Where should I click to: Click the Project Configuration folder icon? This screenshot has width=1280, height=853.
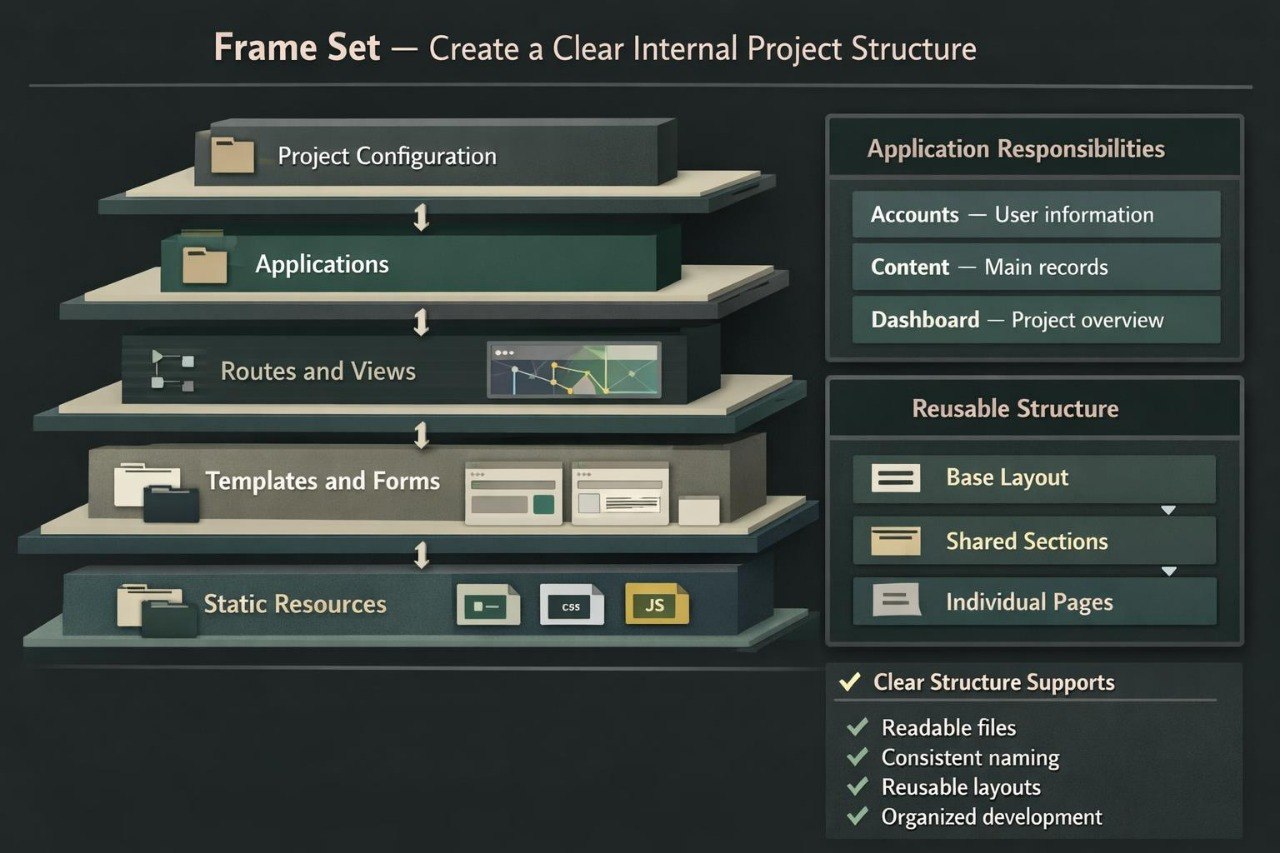pos(233,155)
